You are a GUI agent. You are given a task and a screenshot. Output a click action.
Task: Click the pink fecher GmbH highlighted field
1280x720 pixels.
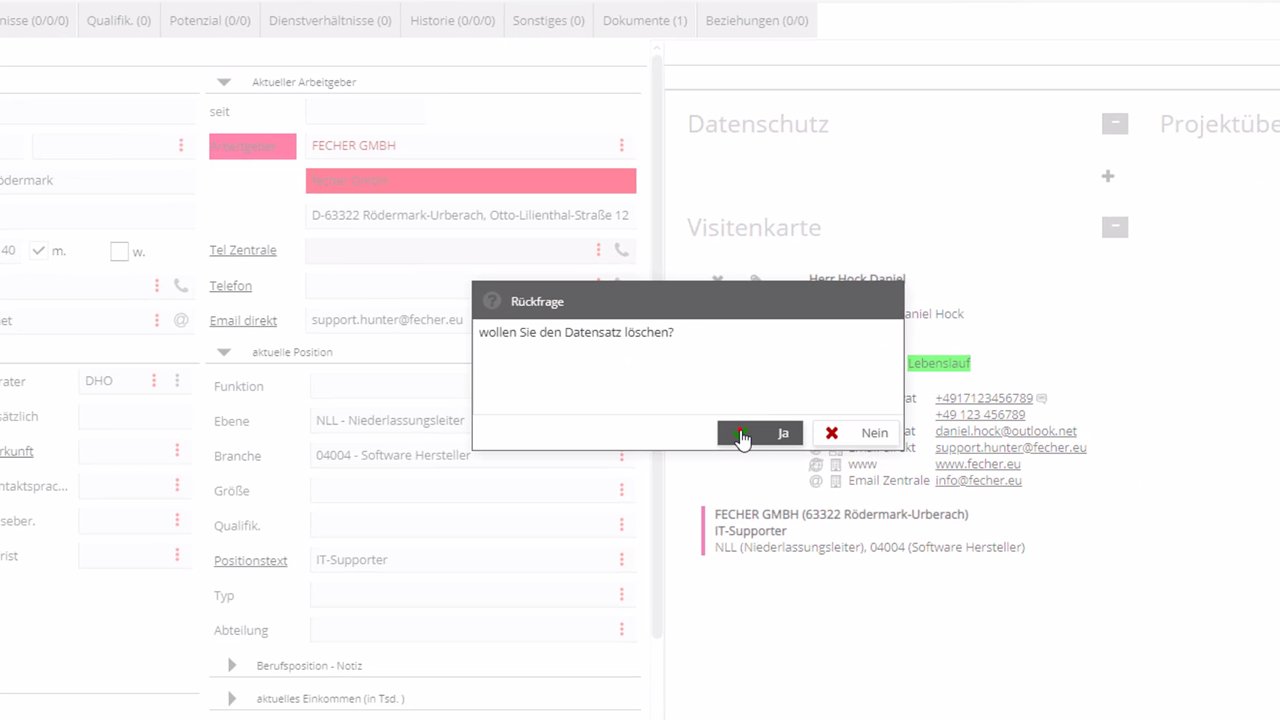471,180
